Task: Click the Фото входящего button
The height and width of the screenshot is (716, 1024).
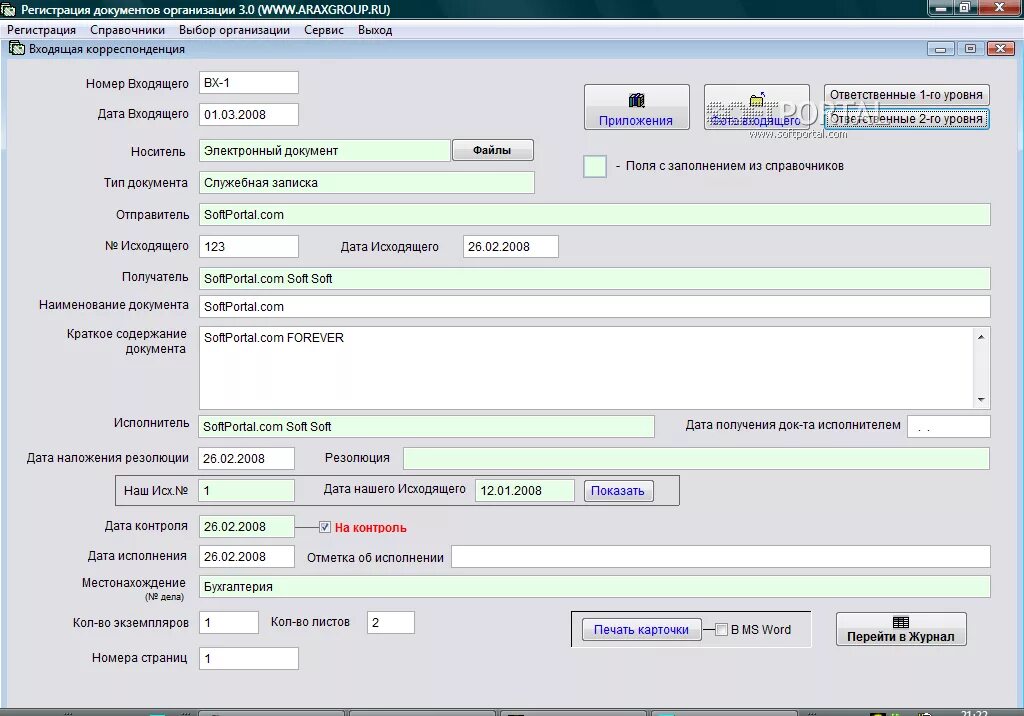Action: coord(756,107)
